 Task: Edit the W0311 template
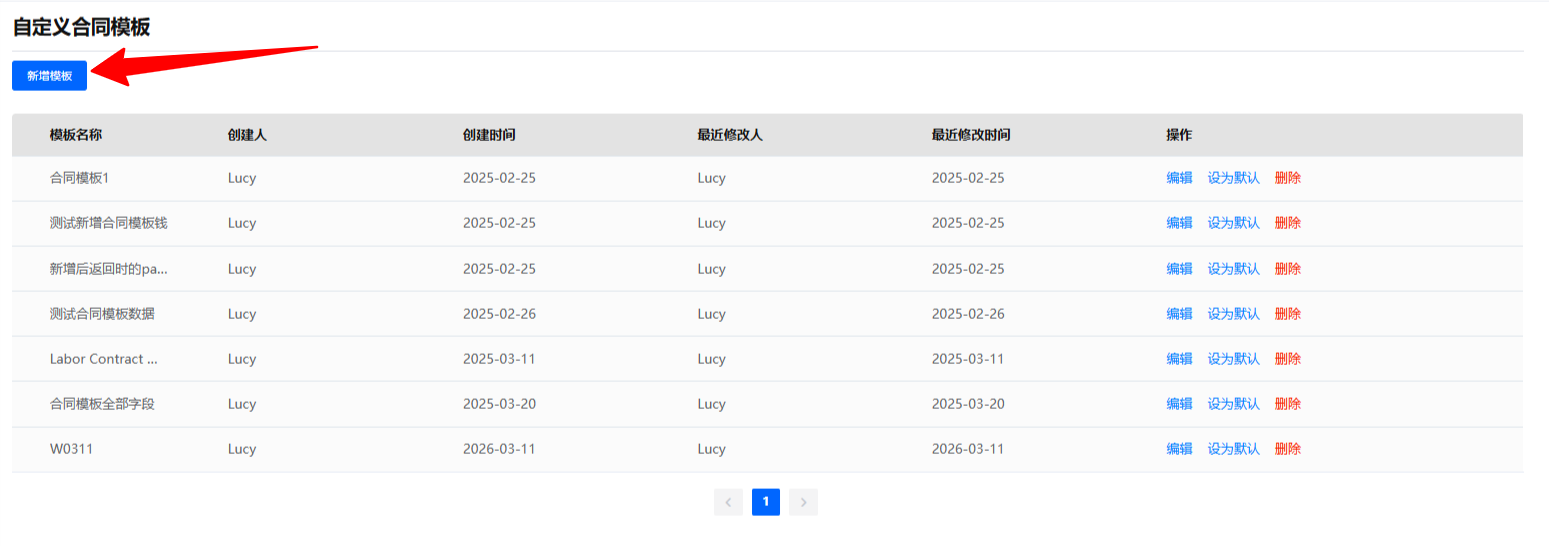coord(1179,449)
